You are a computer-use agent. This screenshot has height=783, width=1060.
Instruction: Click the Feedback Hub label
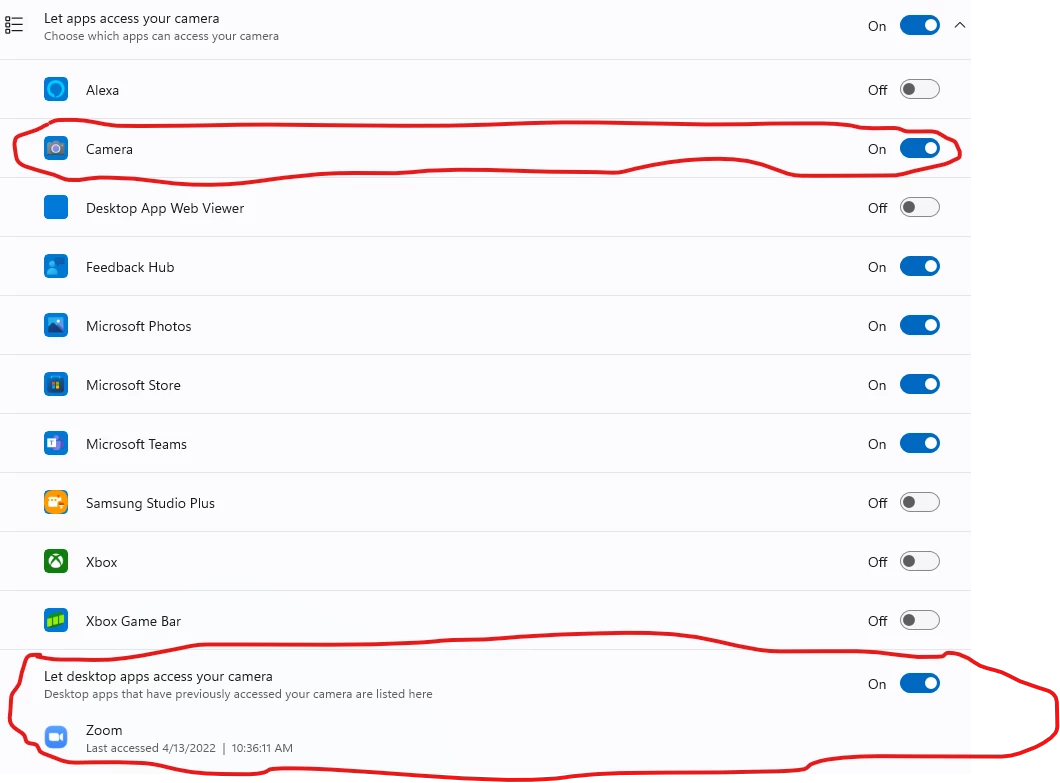[x=130, y=267]
